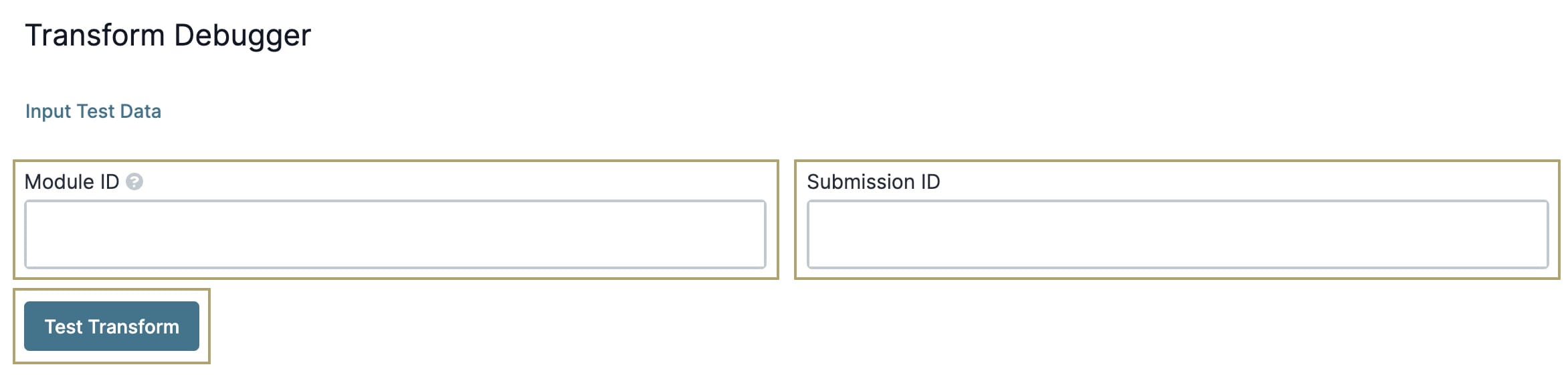Activate the empty field under Submission ID

[1178, 234]
